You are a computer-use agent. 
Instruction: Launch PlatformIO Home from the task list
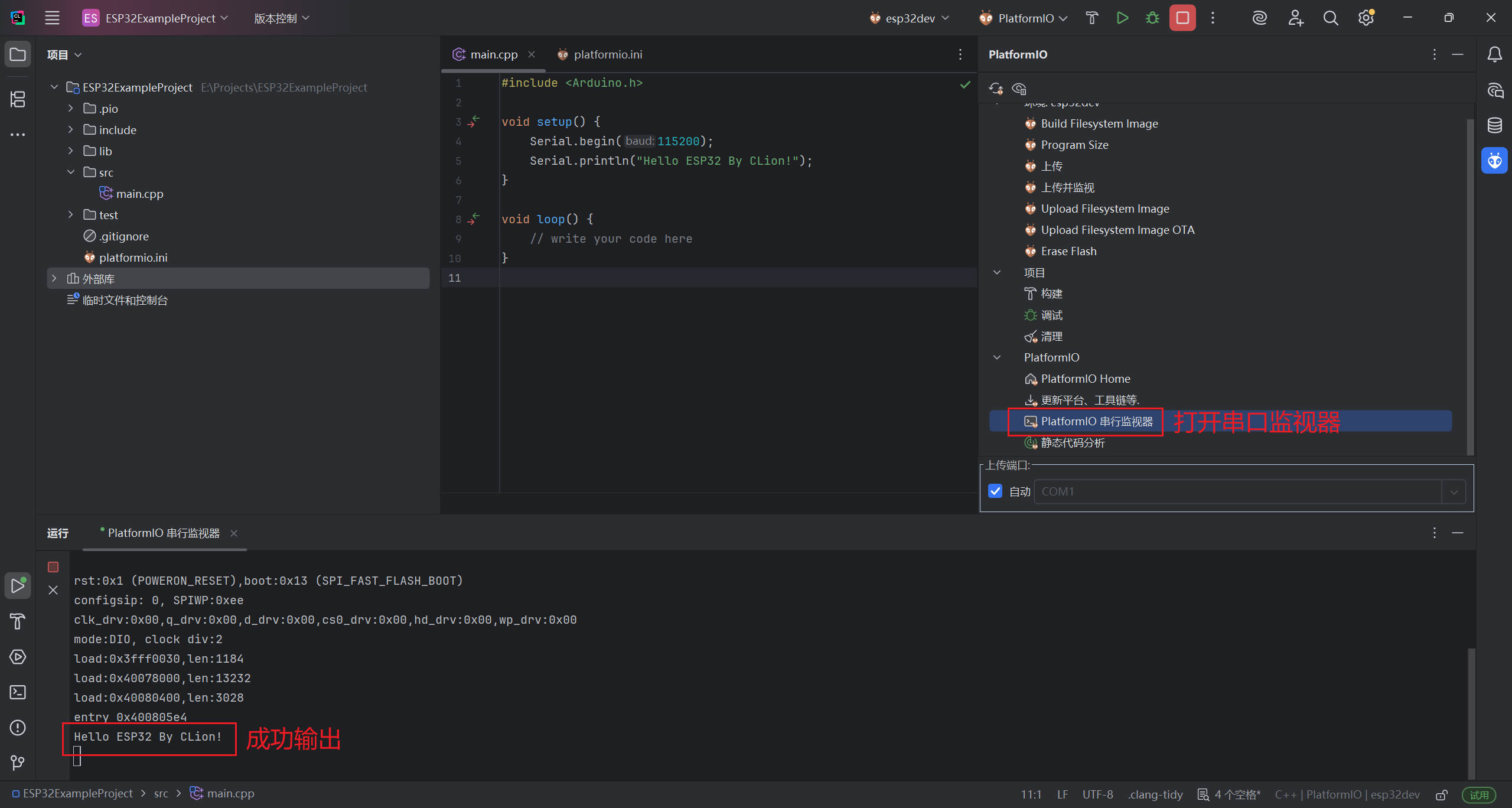tap(1085, 379)
